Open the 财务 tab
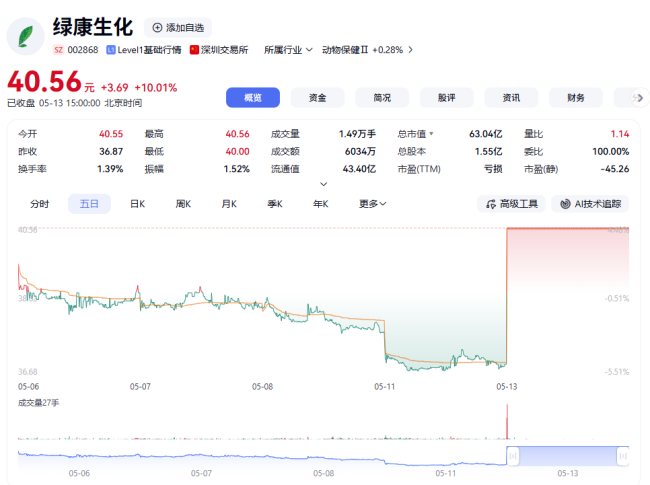Viewport: 650px width, 485px height. pyautogui.click(x=576, y=98)
